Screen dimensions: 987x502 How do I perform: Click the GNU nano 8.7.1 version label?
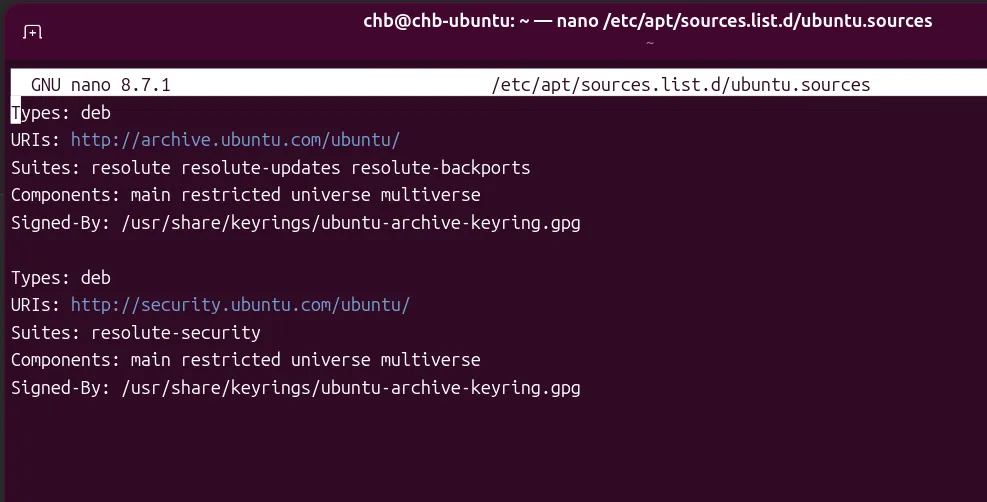(101, 85)
